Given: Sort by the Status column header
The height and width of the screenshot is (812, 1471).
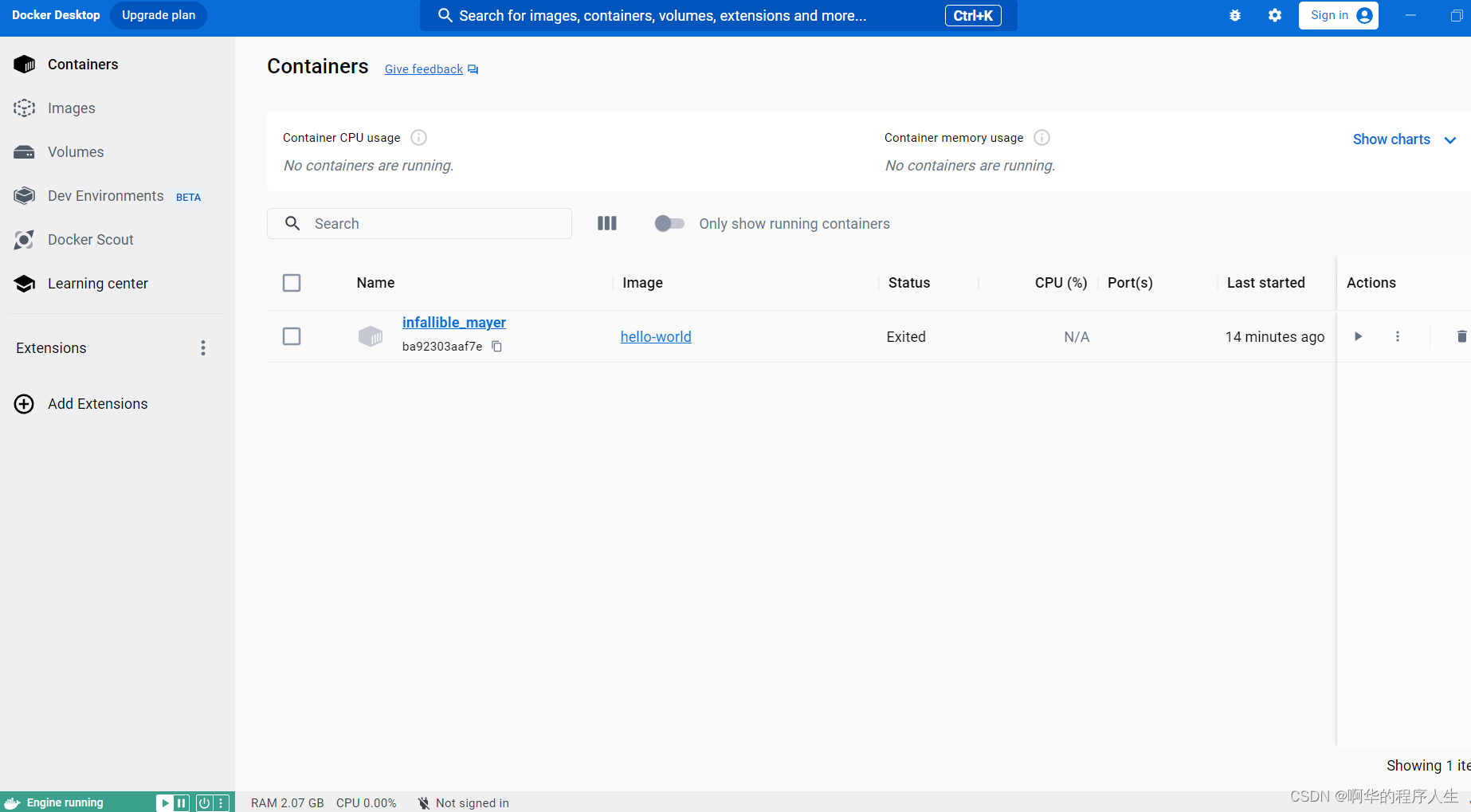Looking at the screenshot, I should (x=909, y=283).
